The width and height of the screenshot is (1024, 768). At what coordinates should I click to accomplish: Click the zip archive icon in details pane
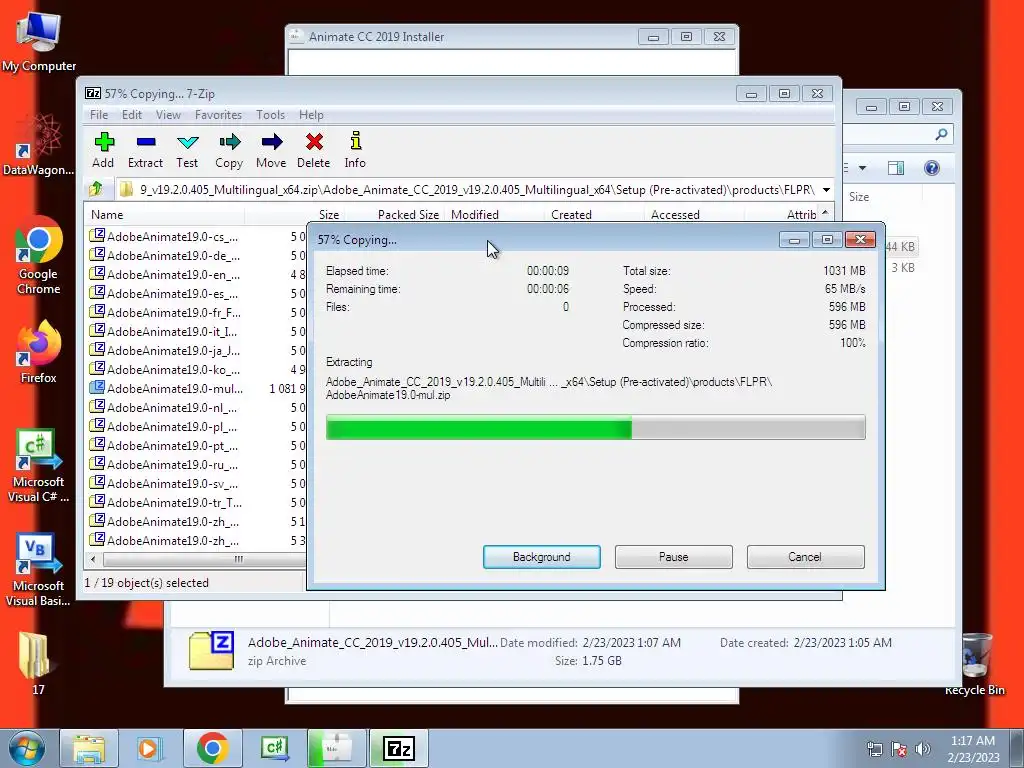pos(211,650)
